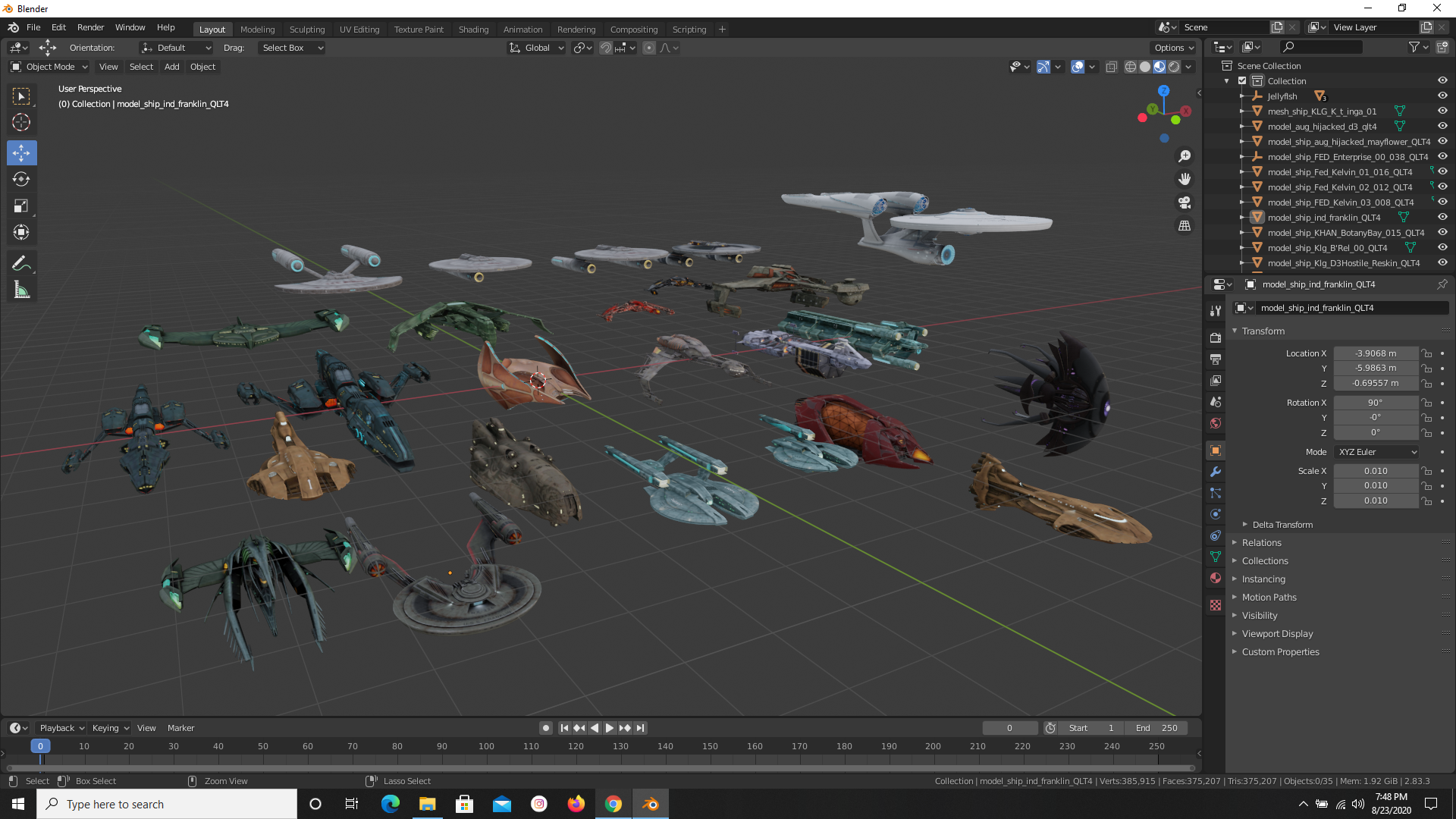1456x819 pixels.
Task: Select the Annotate tool
Action: 21,263
